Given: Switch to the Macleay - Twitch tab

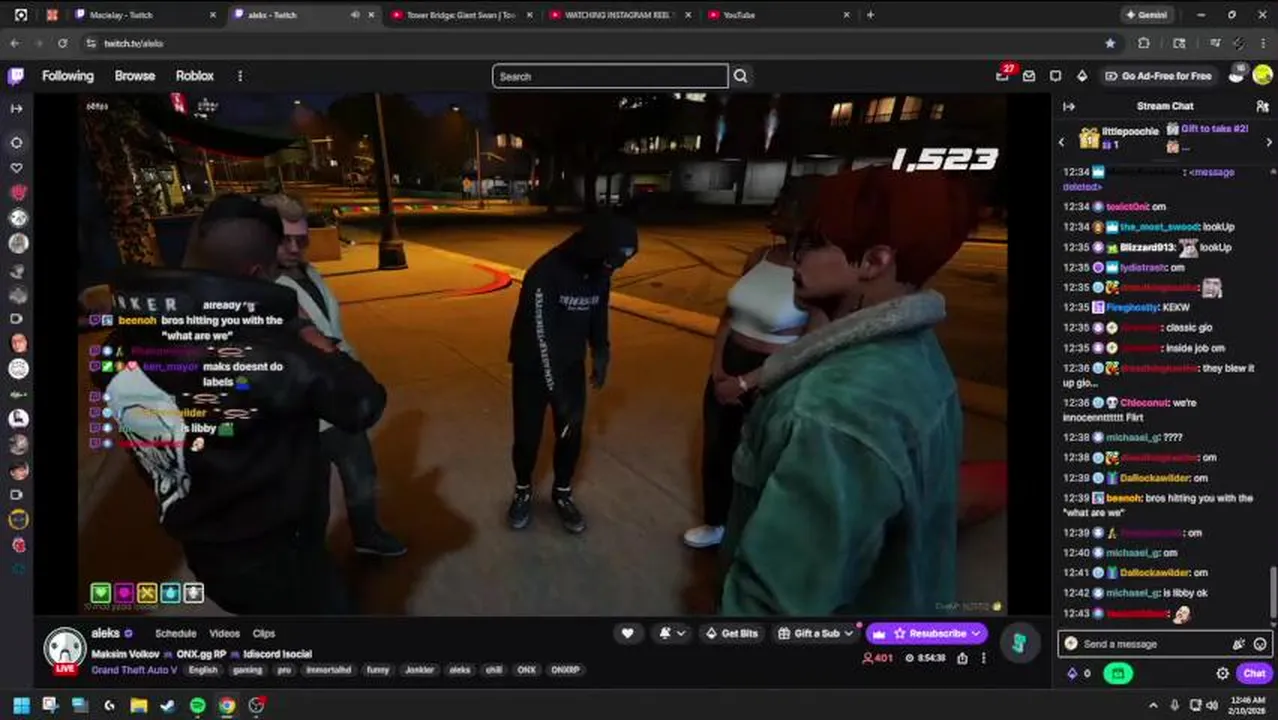Looking at the screenshot, I should [x=145, y=15].
